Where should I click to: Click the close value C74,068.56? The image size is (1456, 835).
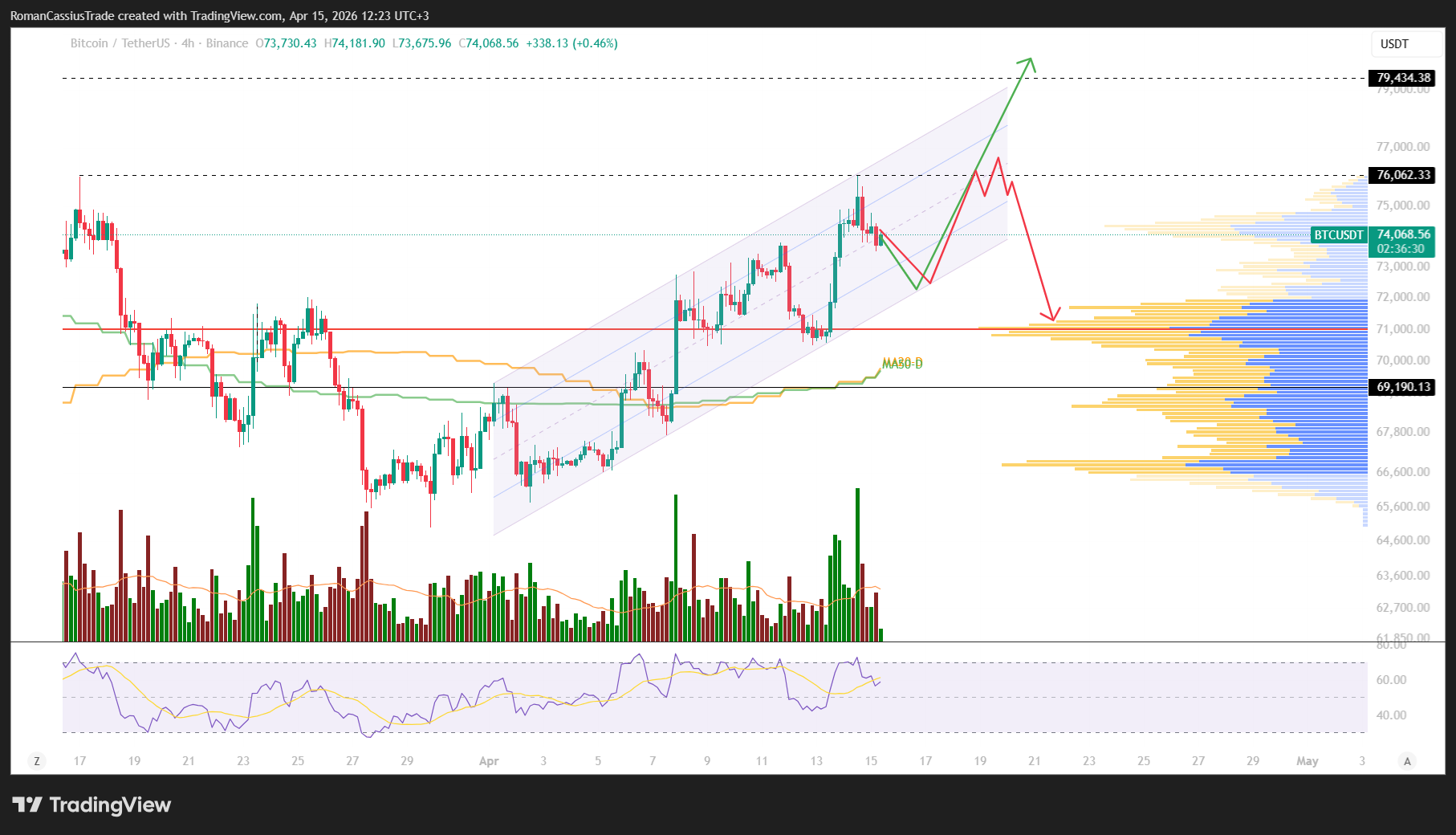tap(489, 43)
